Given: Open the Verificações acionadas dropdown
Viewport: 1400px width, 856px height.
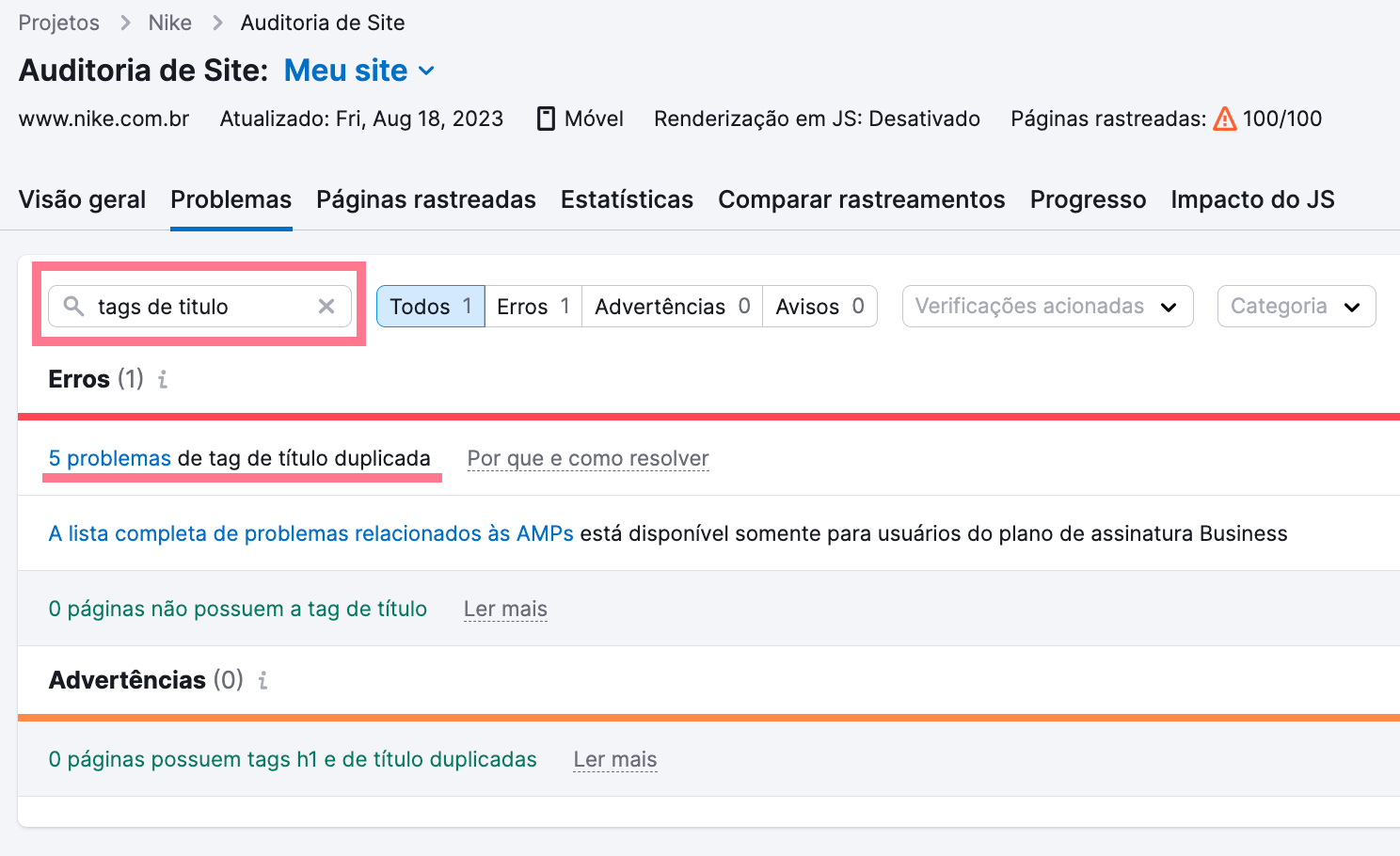Looking at the screenshot, I should click(1048, 307).
